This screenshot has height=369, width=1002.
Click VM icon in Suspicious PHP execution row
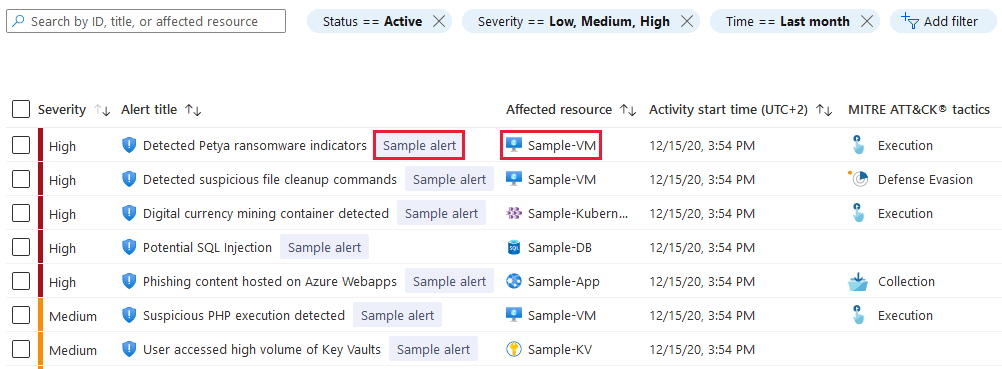point(514,315)
